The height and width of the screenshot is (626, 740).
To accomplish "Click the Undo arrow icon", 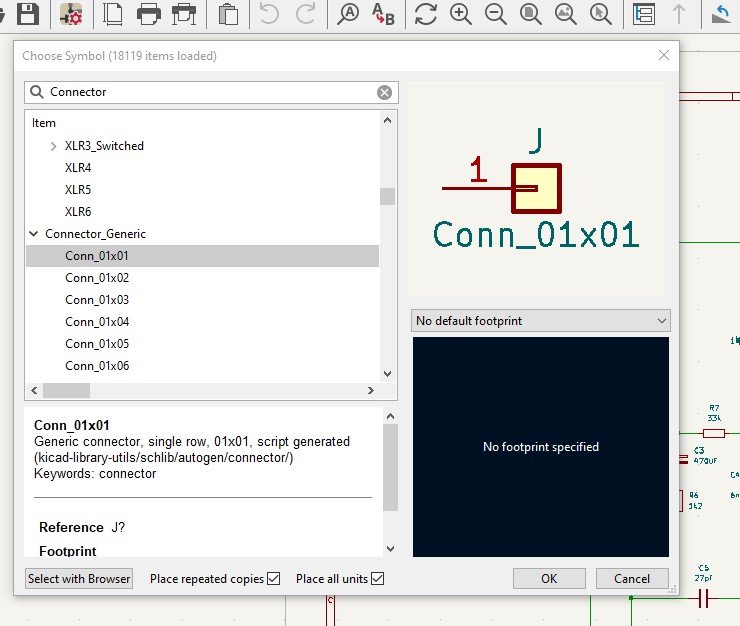I will (x=269, y=14).
